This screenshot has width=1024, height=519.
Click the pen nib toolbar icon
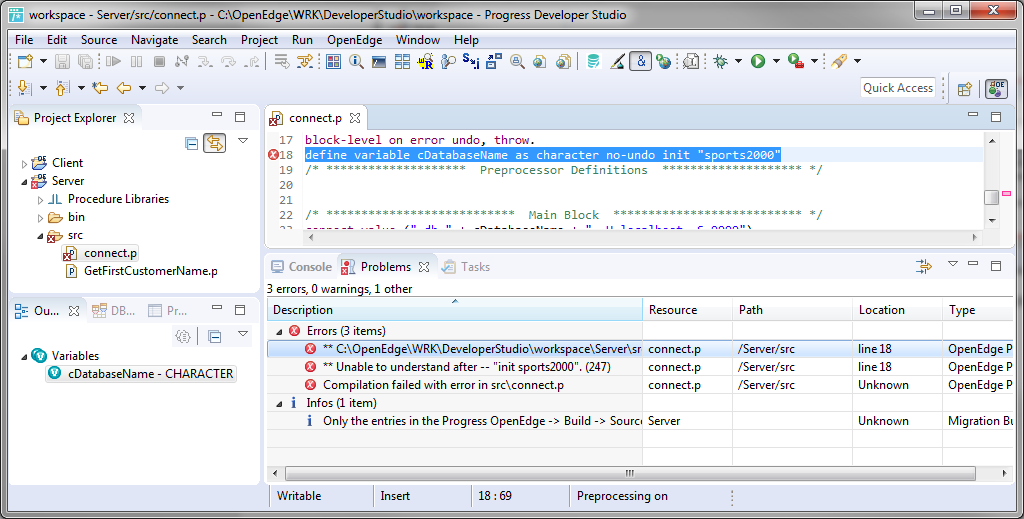pyautogui.click(x=617, y=61)
